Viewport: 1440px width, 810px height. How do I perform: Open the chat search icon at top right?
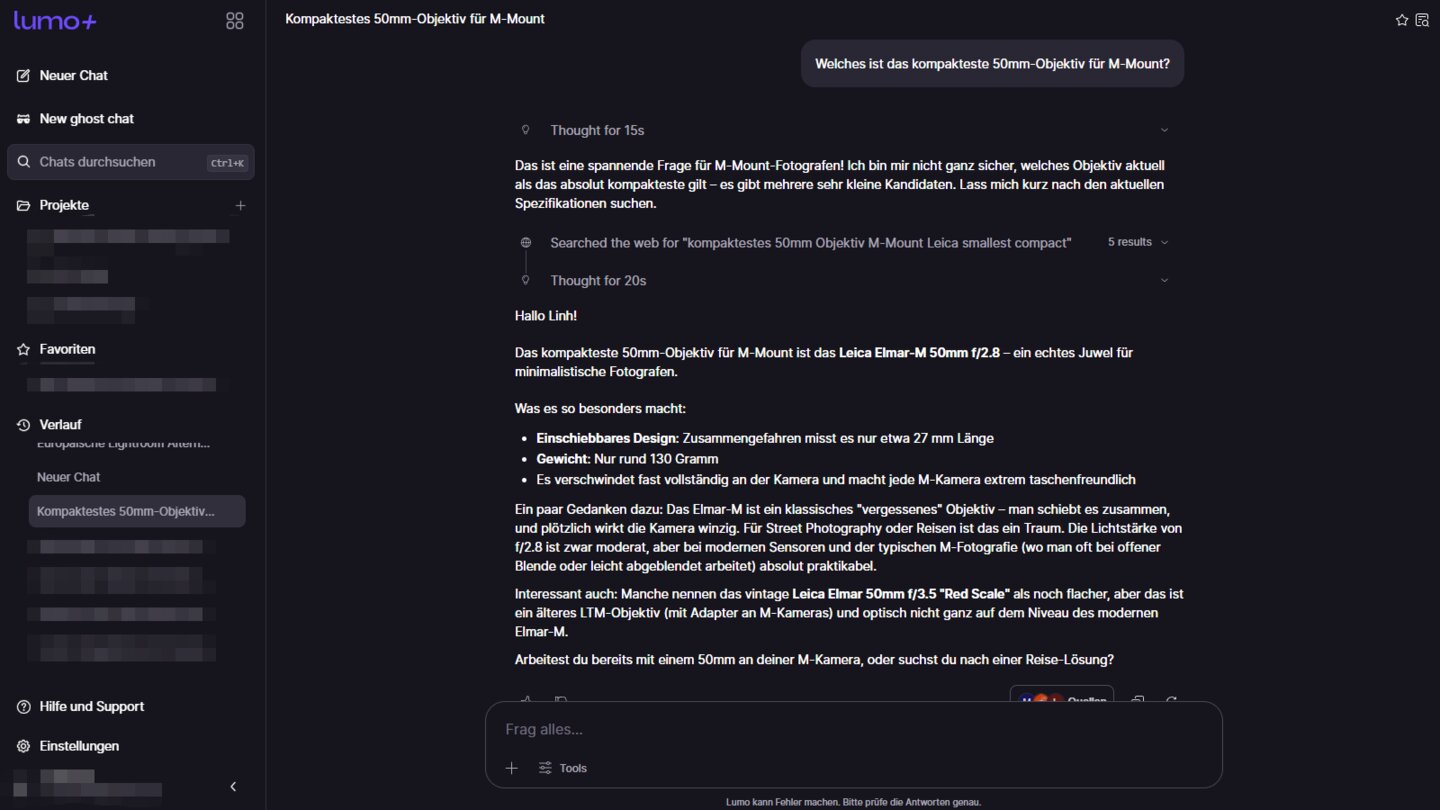tap(1422, 20)
